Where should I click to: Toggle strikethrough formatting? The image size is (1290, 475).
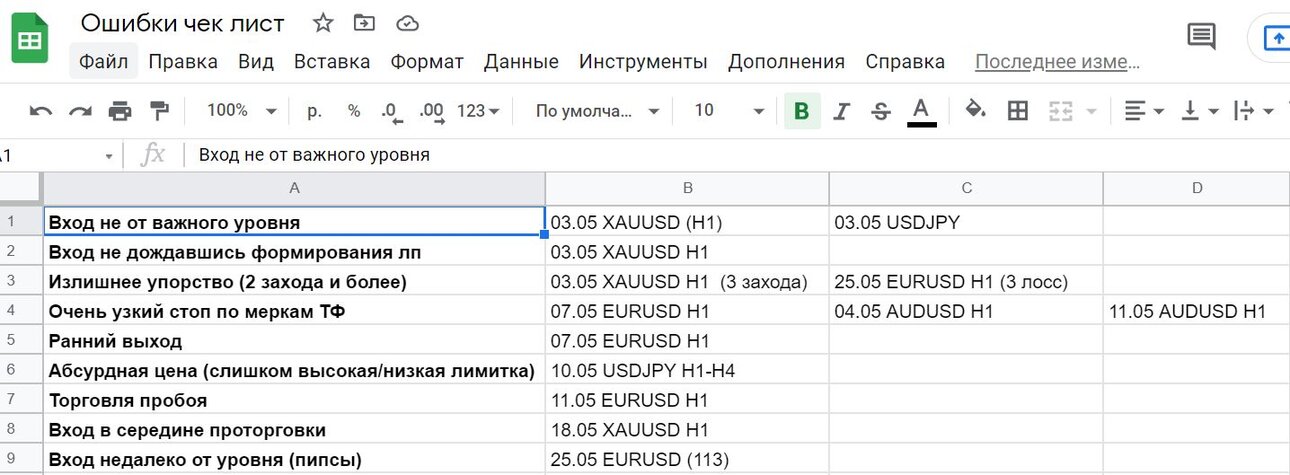click(x=881, y=111)
